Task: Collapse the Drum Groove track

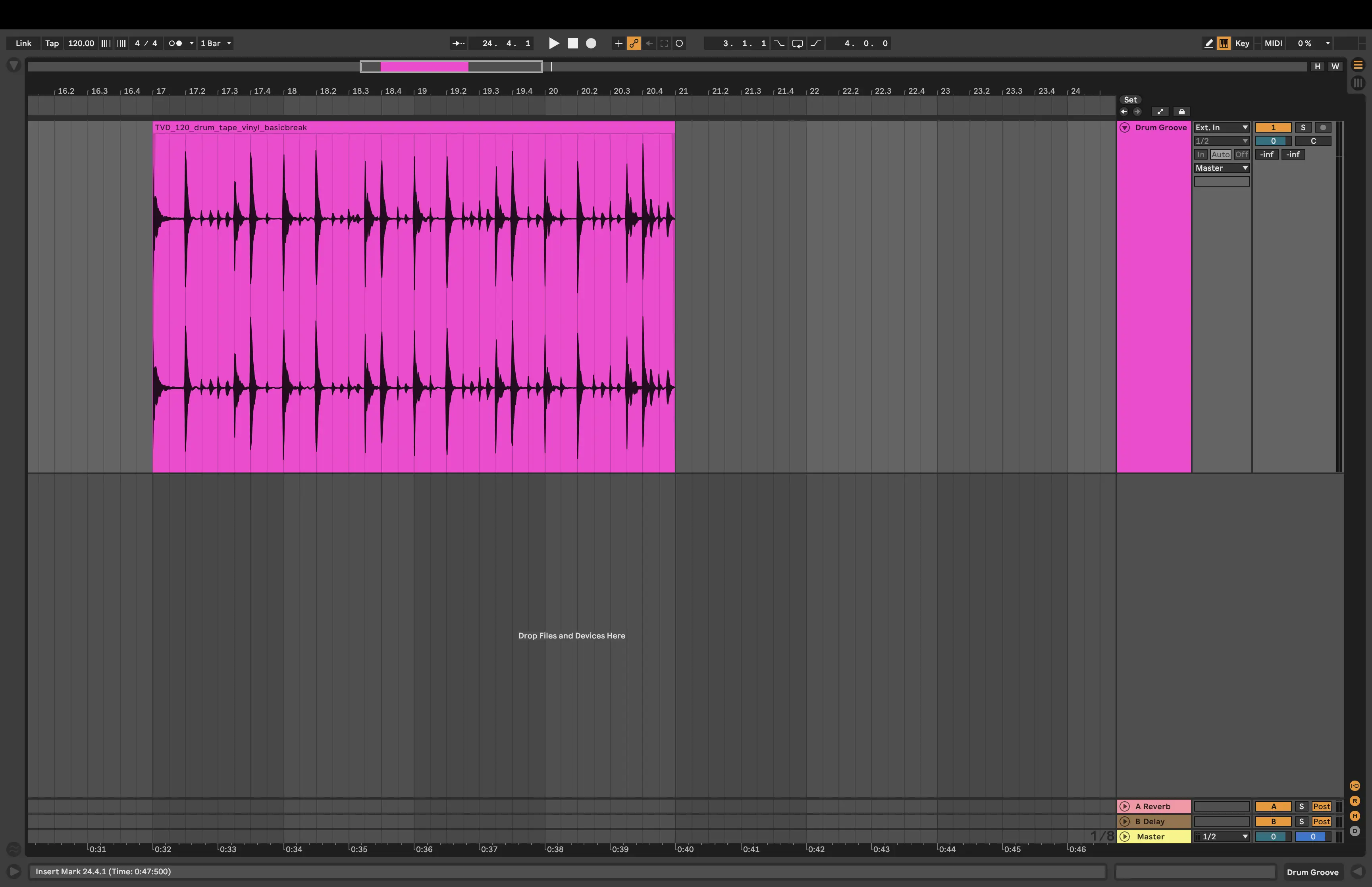Action: point(1124,128)
